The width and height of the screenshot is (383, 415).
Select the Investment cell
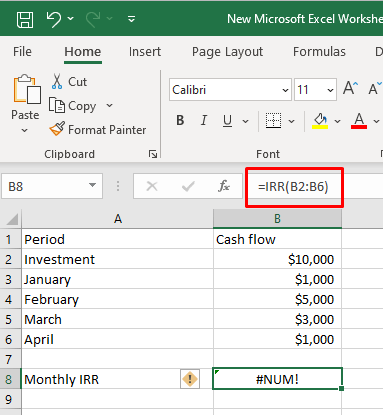(x=117, y=259)
